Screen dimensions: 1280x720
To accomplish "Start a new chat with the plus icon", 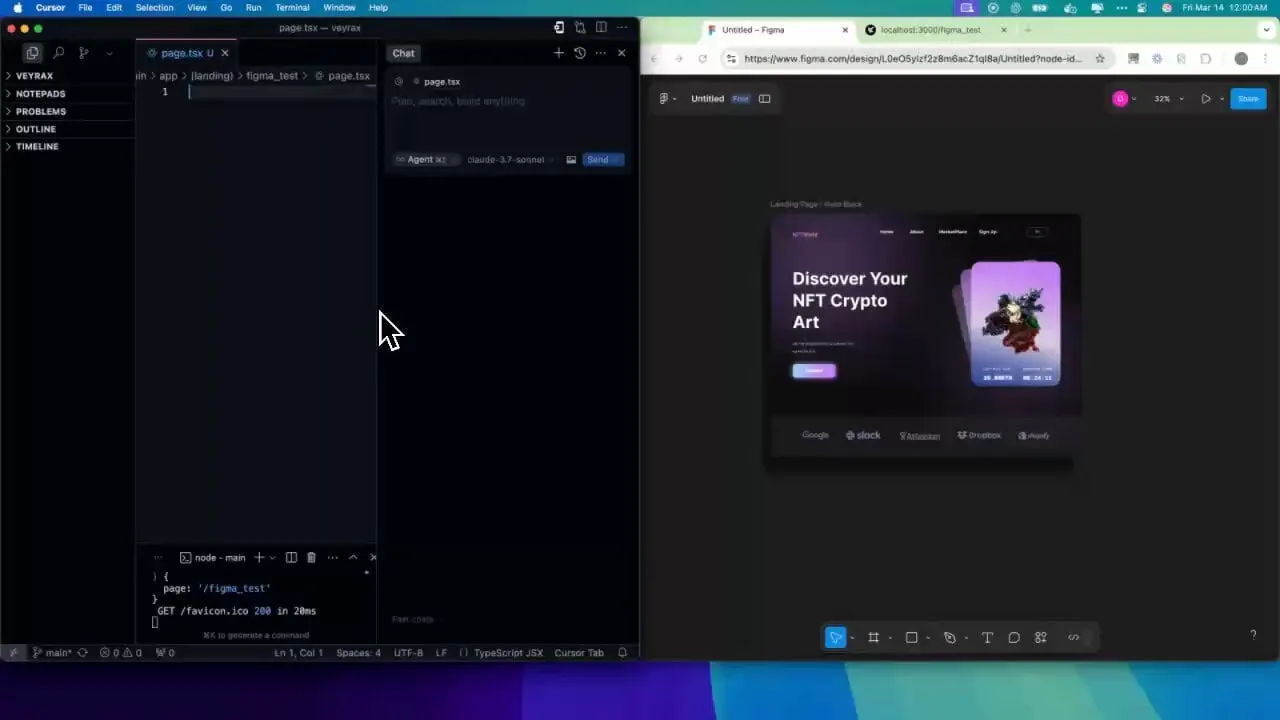I will point(558,53).
